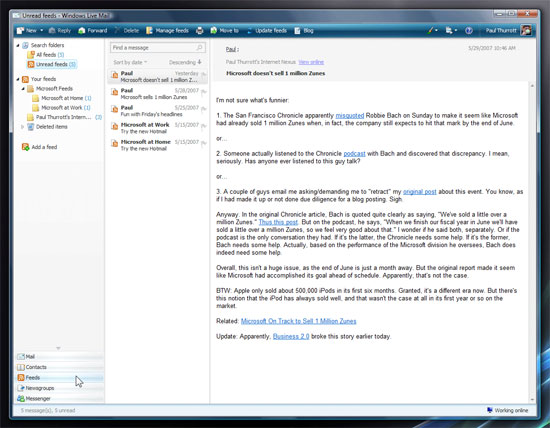Collapse the Microsoft Feeds folder expander
Image resolution: width=550 pixels, height=428 pixels.
click(23, 89)
